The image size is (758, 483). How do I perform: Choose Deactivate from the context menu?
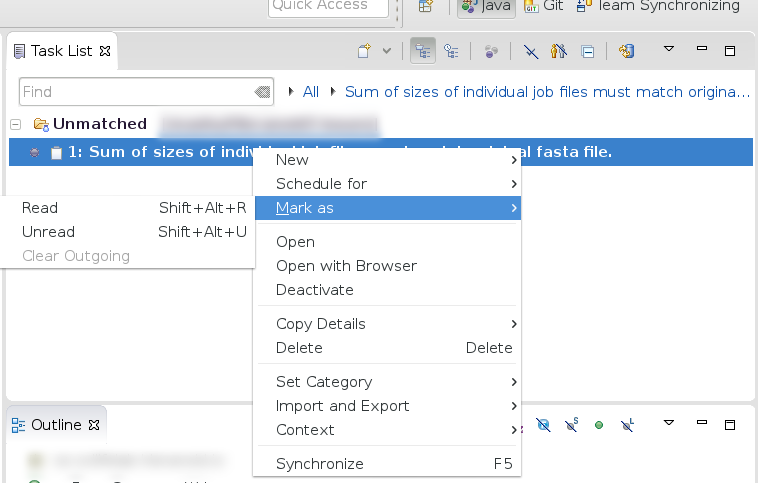[x=388, y=290]
